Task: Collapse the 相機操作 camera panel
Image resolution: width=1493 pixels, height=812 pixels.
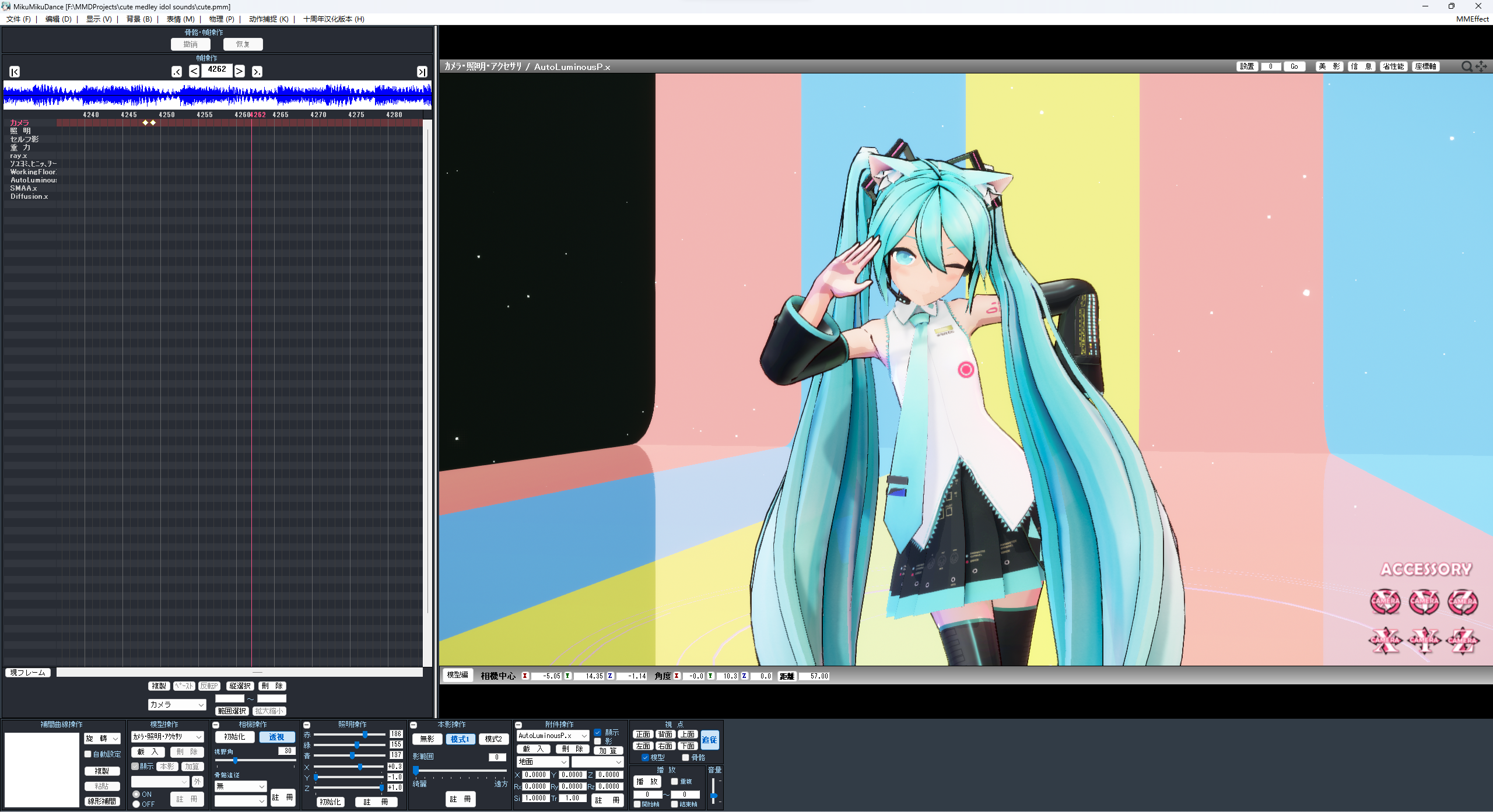Action: coord(216,725)
